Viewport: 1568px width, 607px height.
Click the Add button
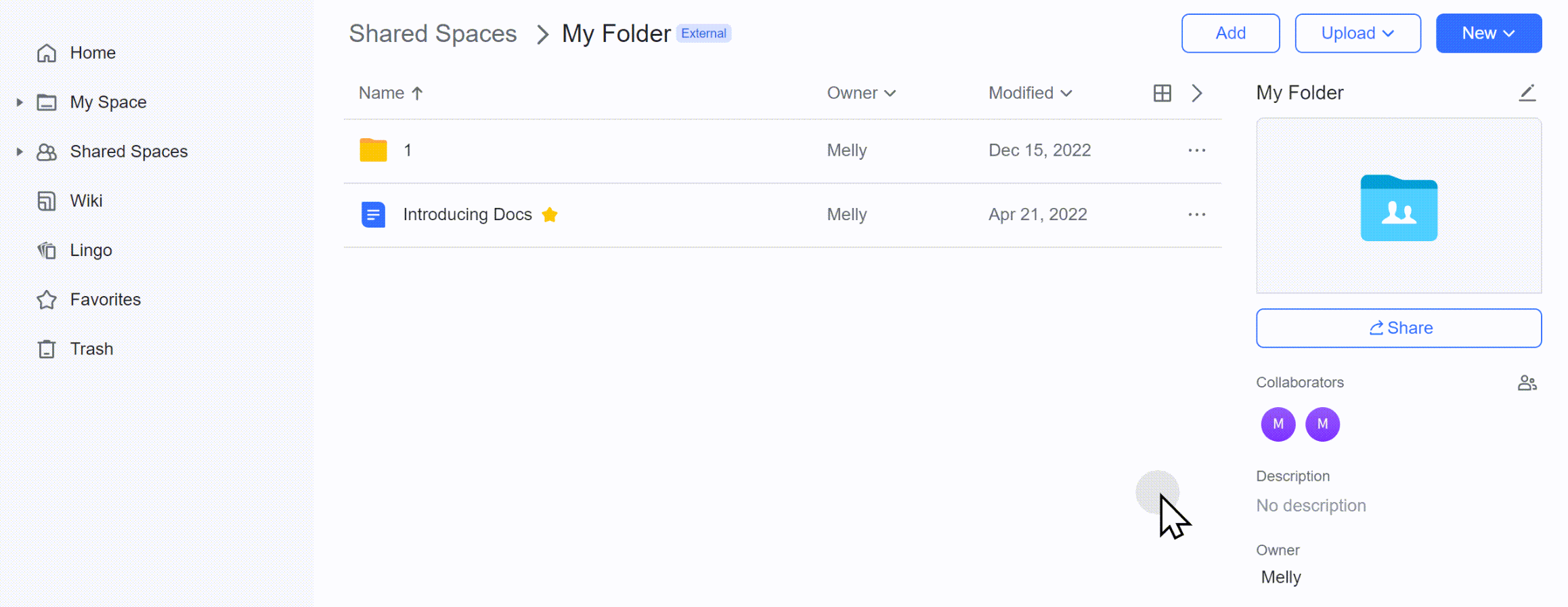pos(1230,33)
